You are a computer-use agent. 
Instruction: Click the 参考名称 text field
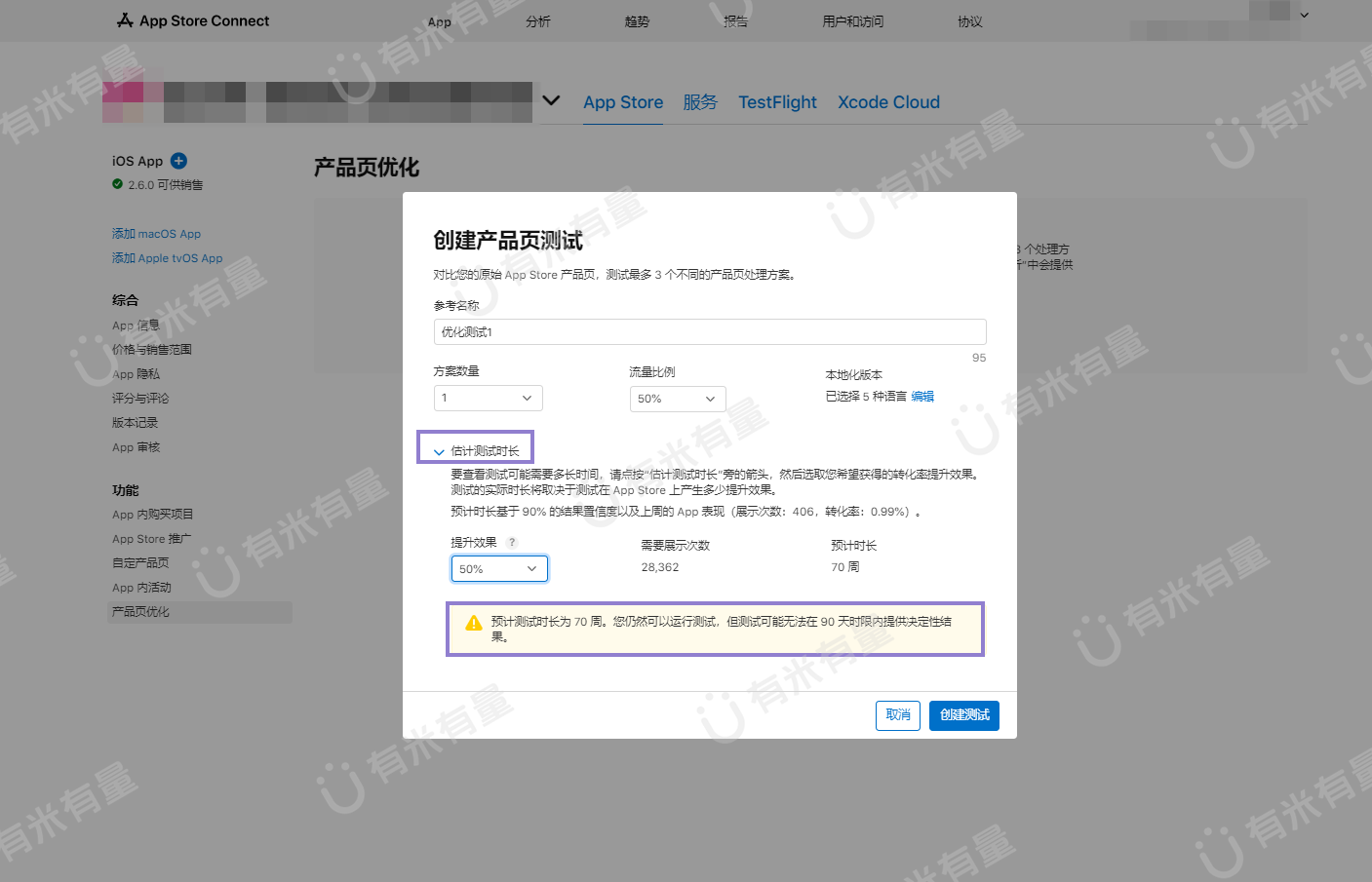point(710,332)
